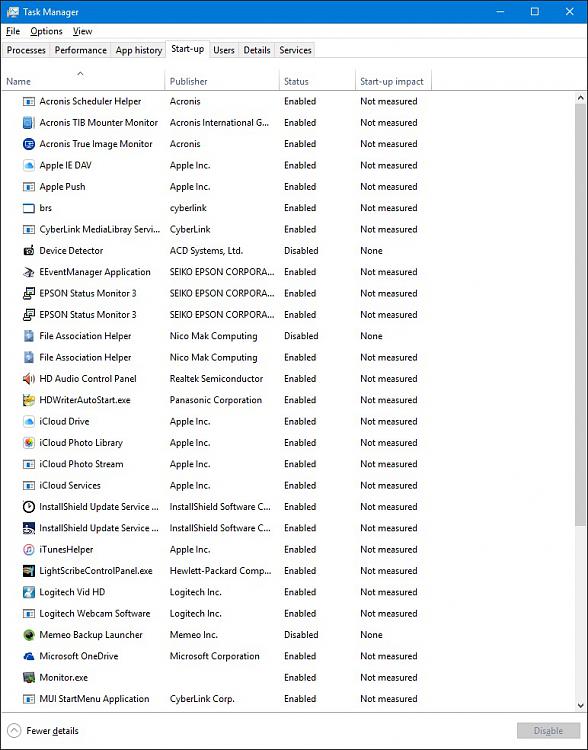Click the MUI StartMenu Application icon
This screenshot has width=588, height=750.
29,699
